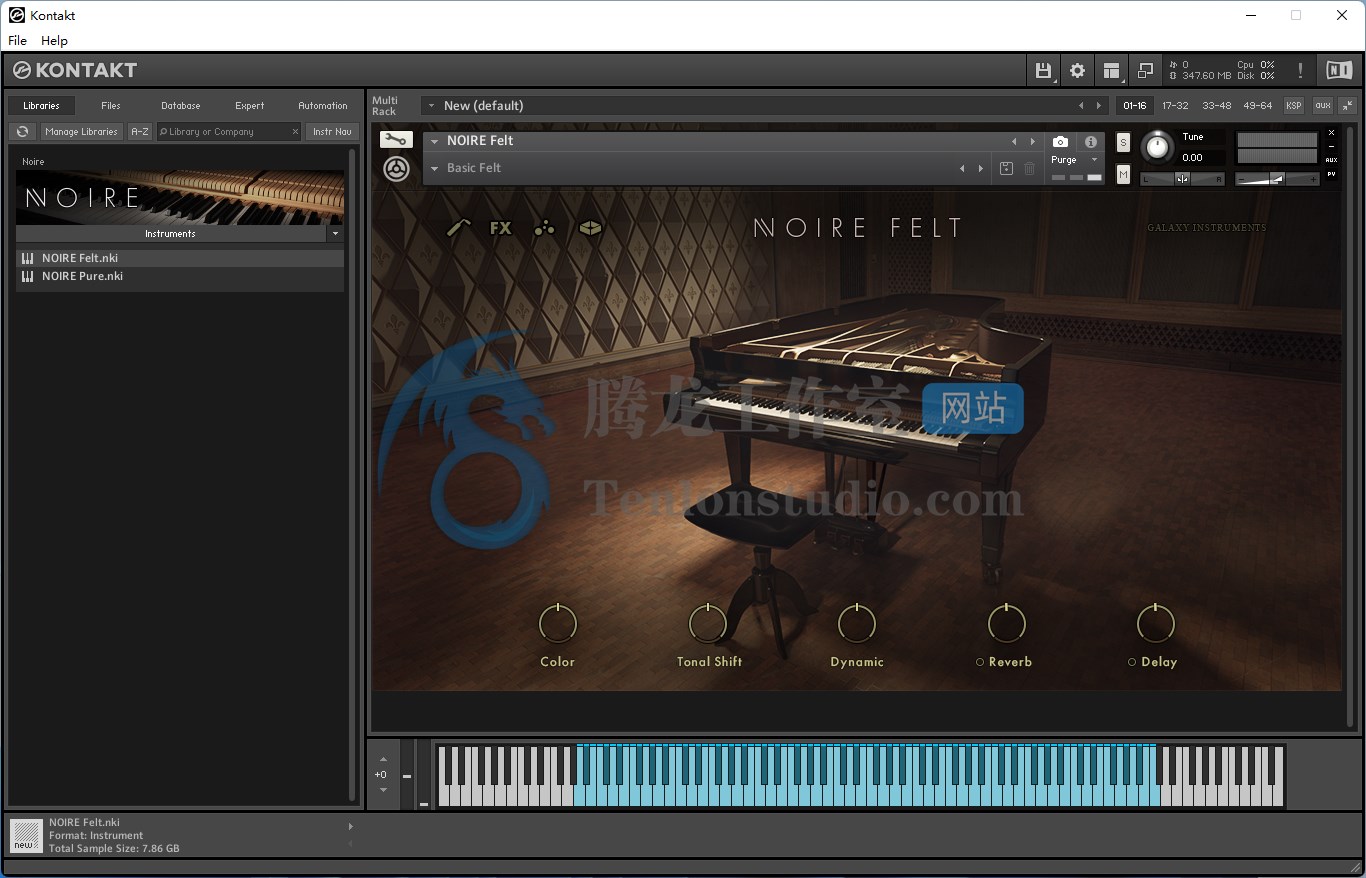This screenshot has height=878, width=1366.
Task: Click the Library or Company search field
Action: [228, 131]
